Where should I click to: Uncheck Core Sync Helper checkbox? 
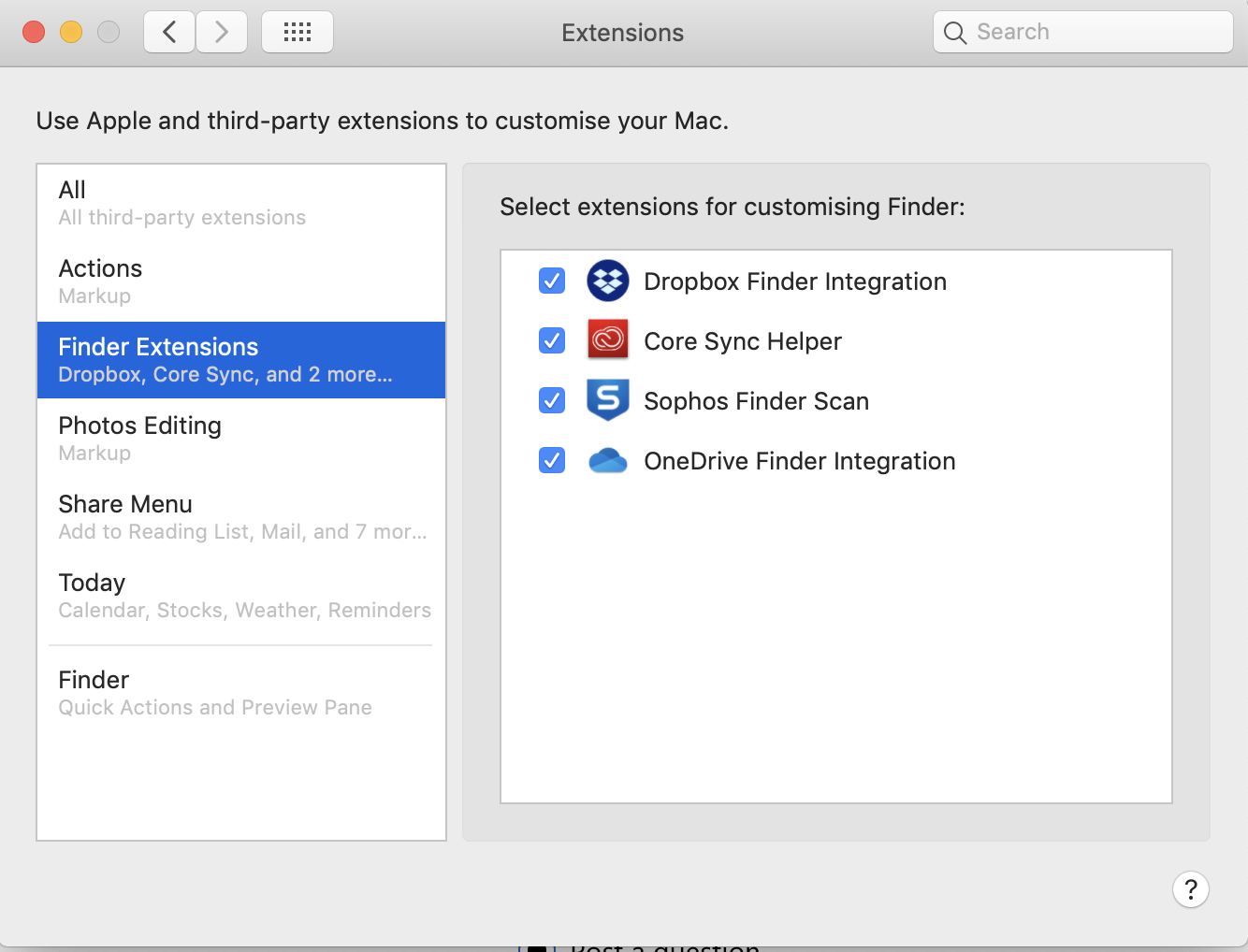552,340
